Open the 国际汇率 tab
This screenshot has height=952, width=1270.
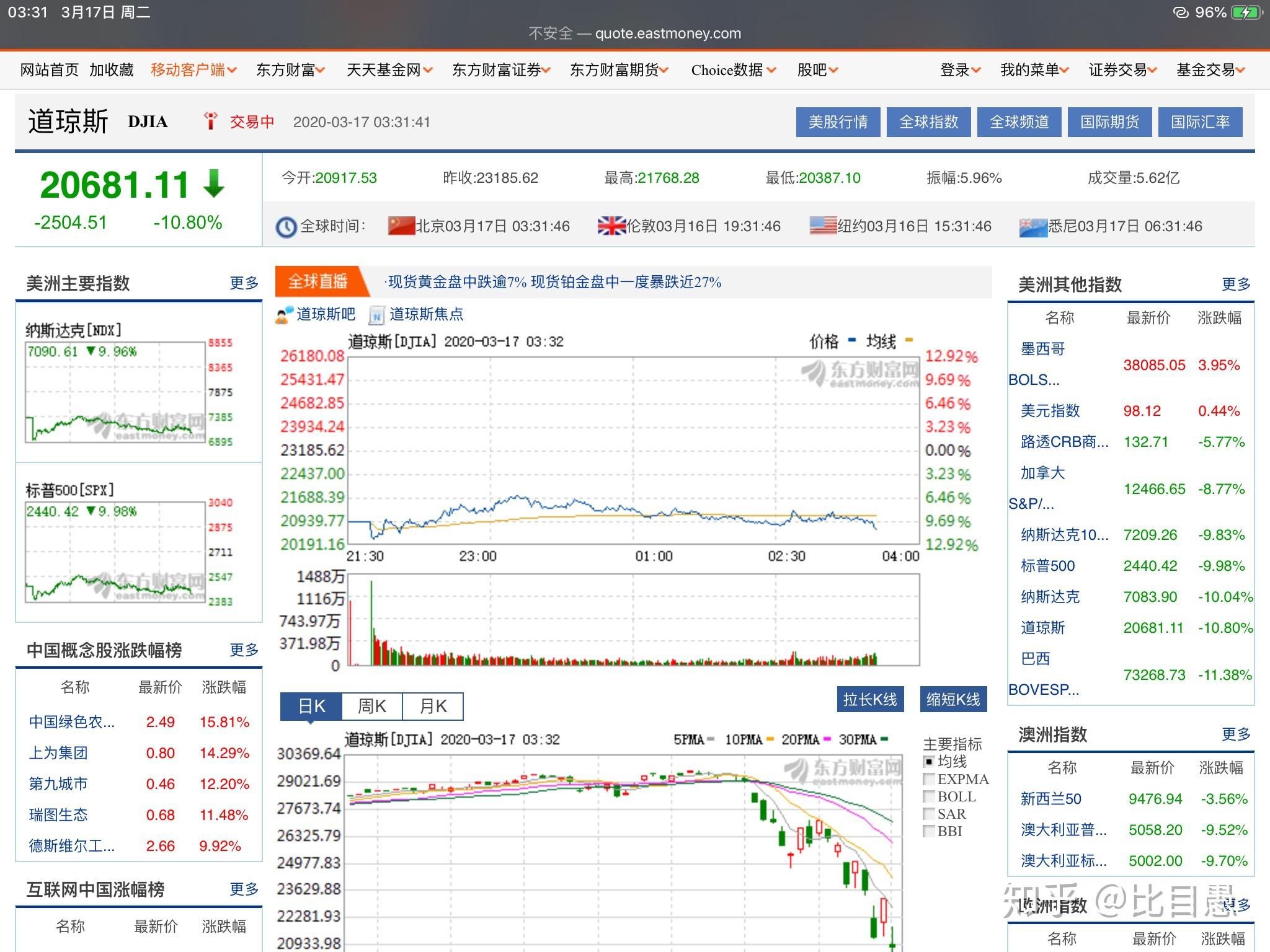point(1201,121)
